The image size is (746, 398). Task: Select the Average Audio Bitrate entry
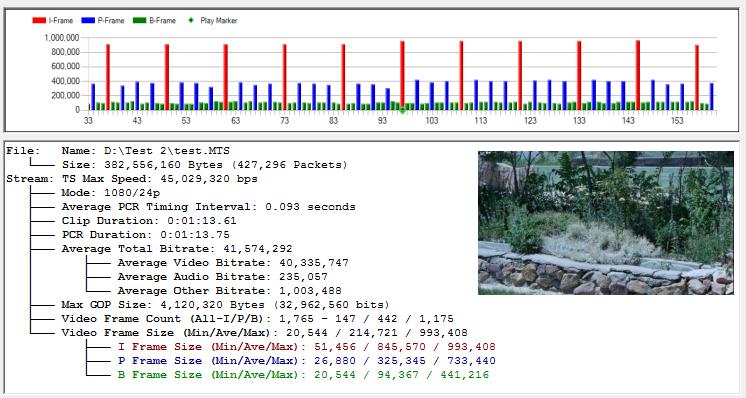[x=223, y=277]
